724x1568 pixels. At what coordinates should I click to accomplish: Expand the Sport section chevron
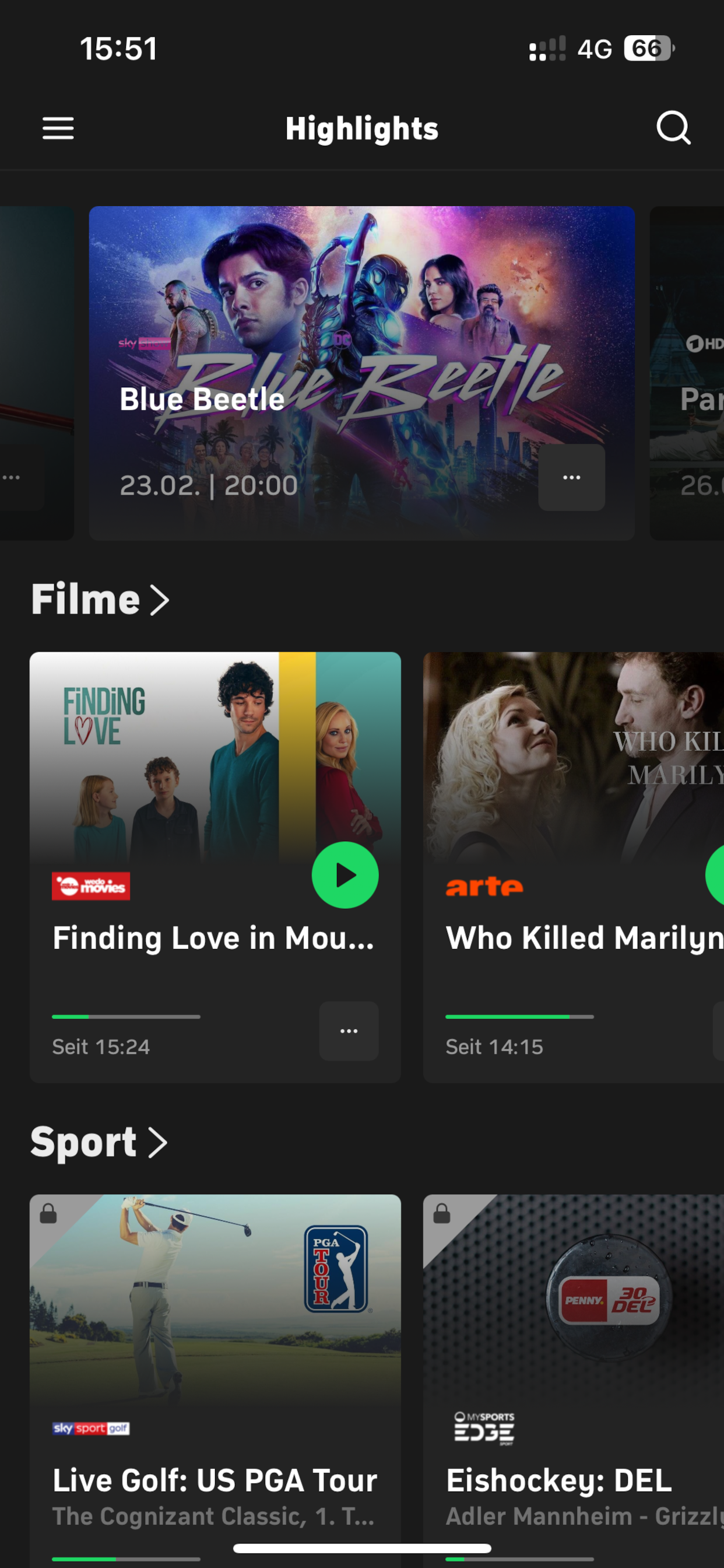tap(157, 1143)
